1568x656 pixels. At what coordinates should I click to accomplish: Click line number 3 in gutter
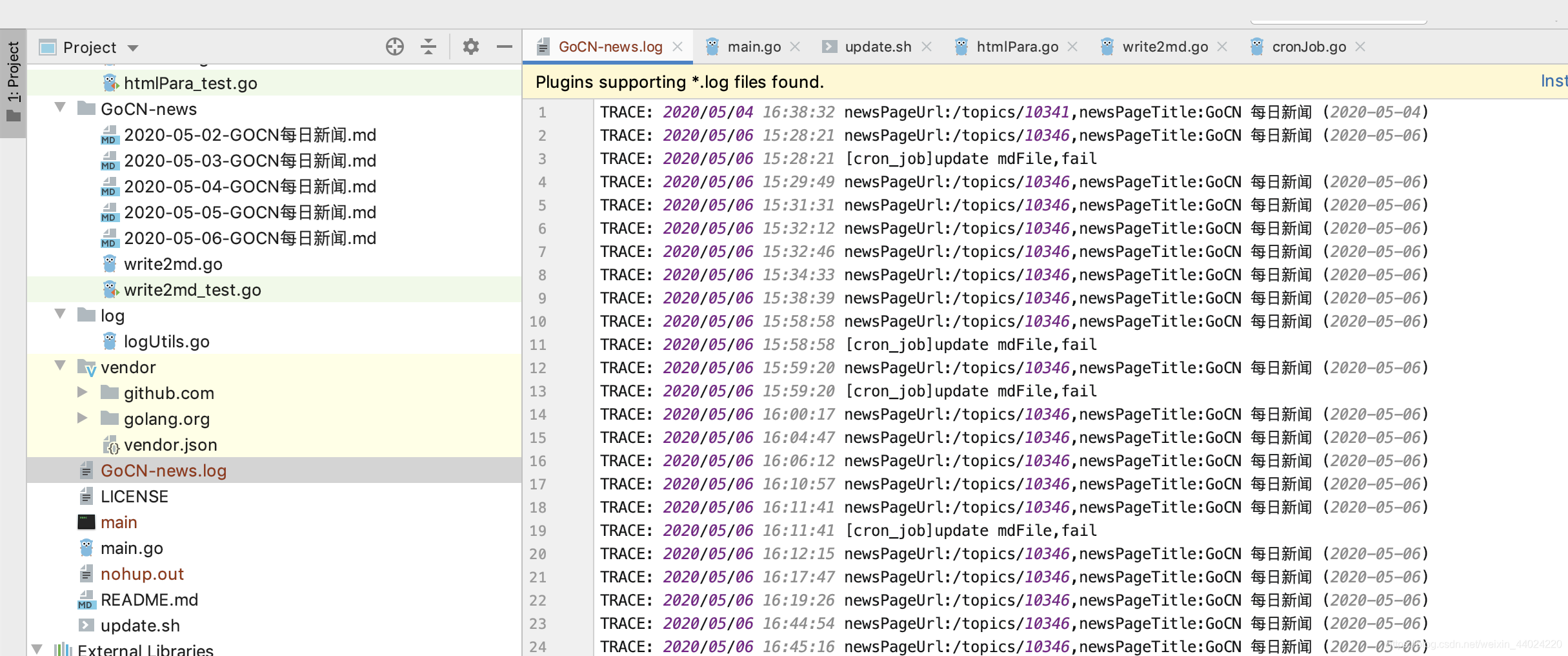tap(542, 159)
